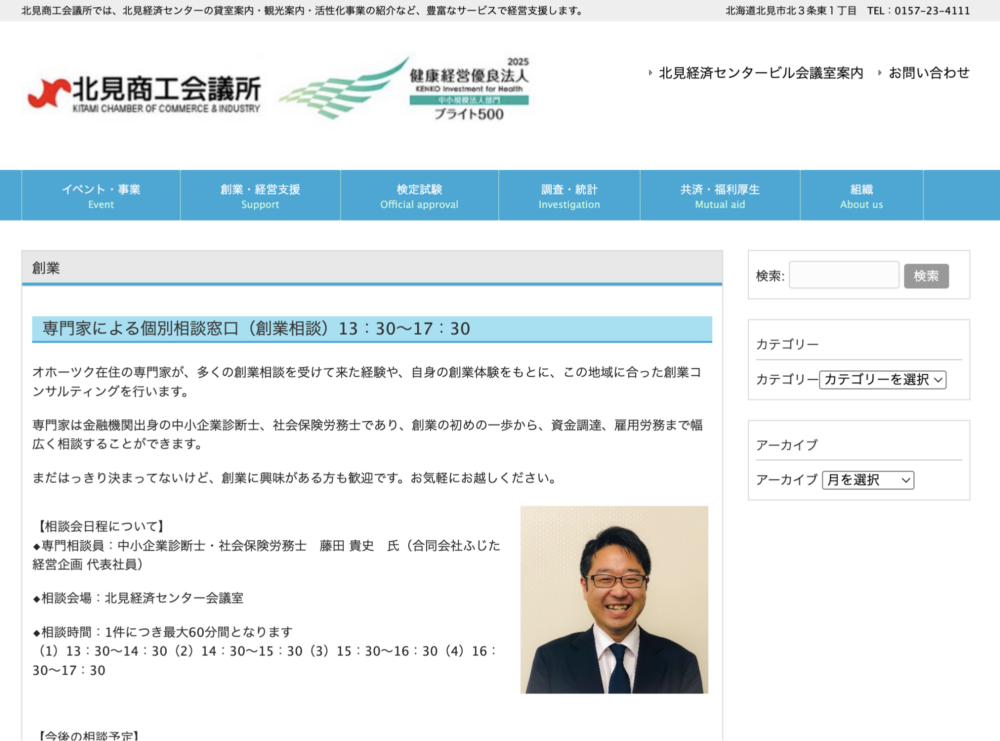The image size is (1000, 741).
Task: Click the photo of consultant 藤田 貴史
Action: tap(614, 599)
